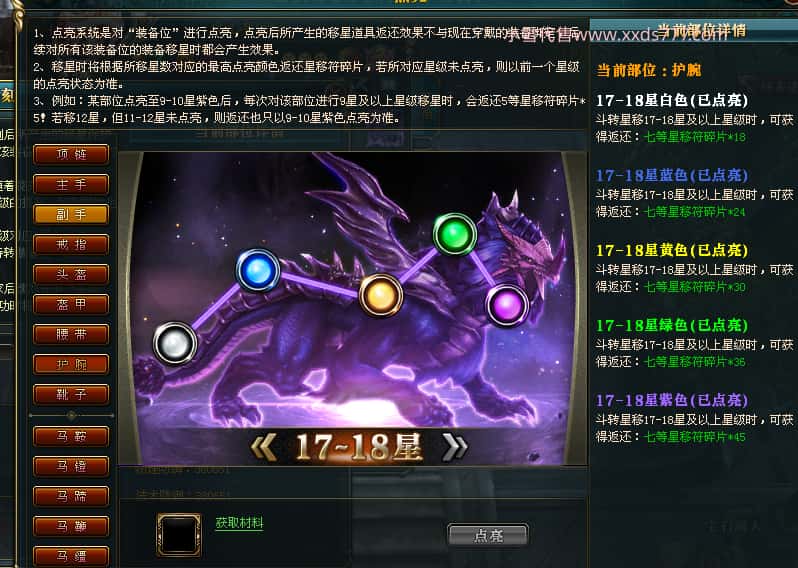Viewport: 798px width, 568px height.
Task: Switch to the highlighted 副手 slot
Action: click(71, 215)
